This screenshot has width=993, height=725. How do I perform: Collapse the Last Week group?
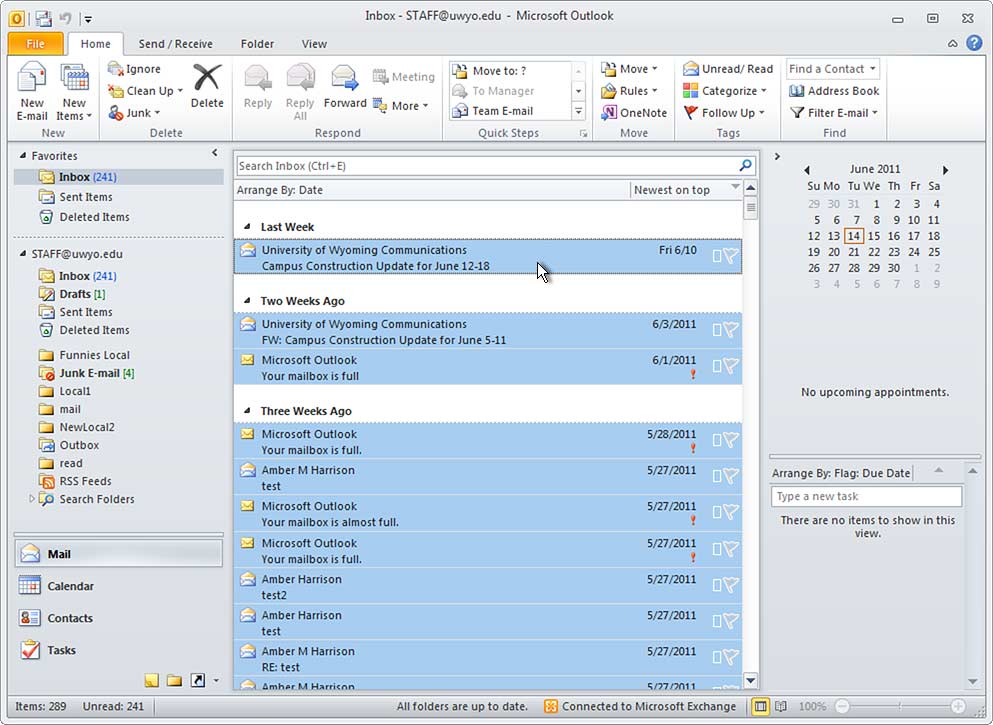click(x=247, y=226)
